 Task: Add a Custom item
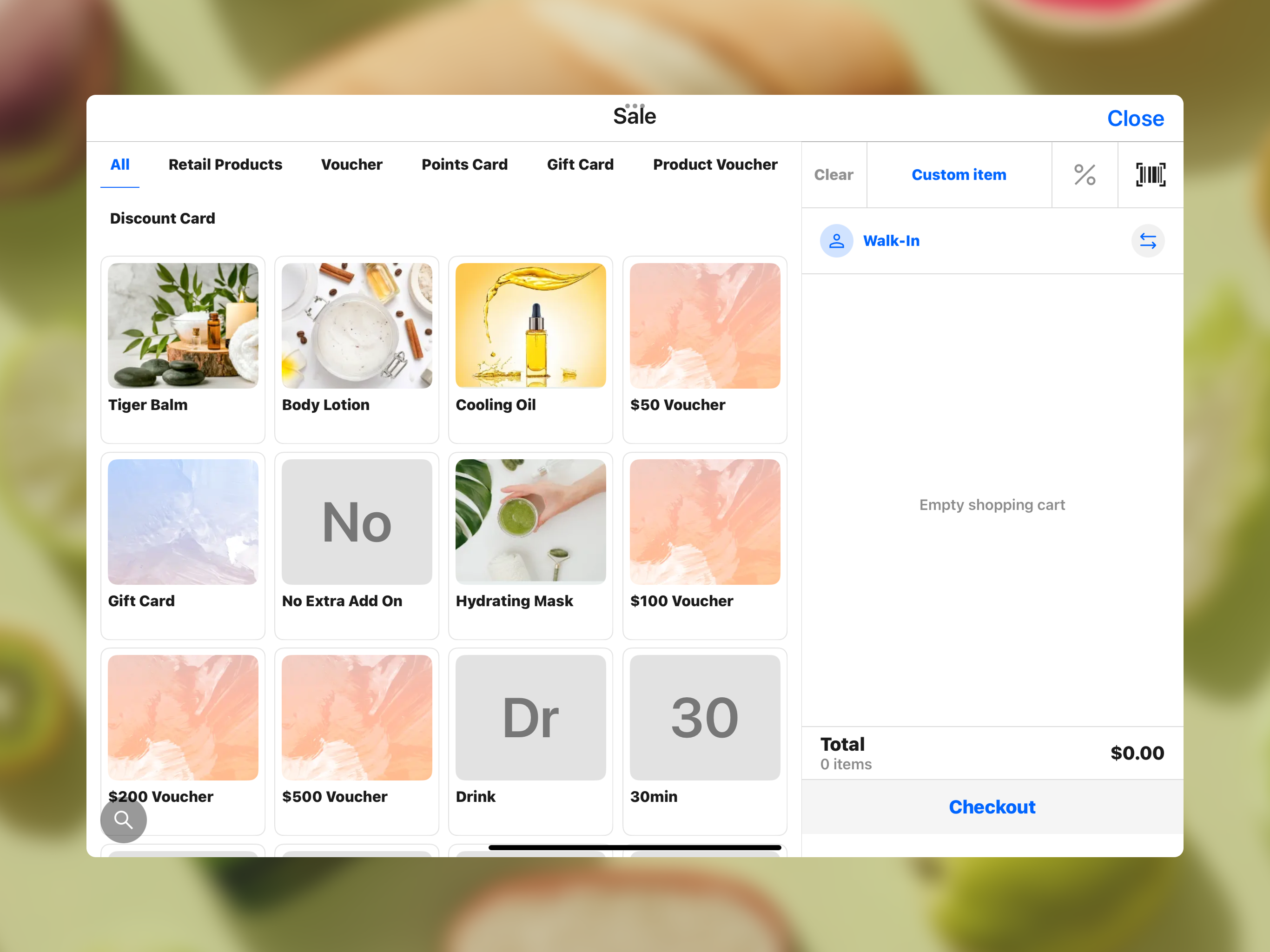pyautogui.click(x=959, y=175)
